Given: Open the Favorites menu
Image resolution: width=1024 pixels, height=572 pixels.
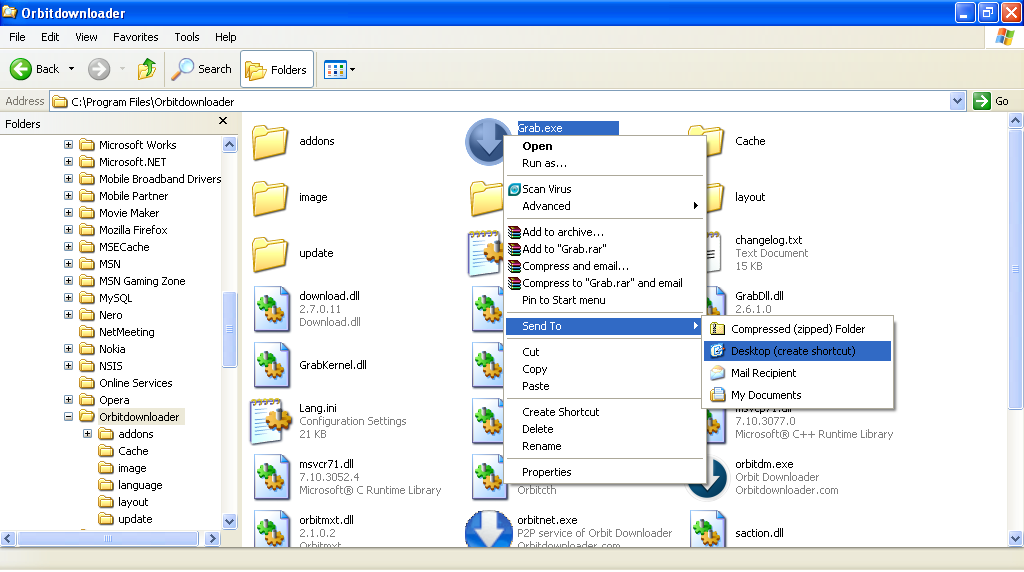Looking at the screenshot, I should pos(135,37).
